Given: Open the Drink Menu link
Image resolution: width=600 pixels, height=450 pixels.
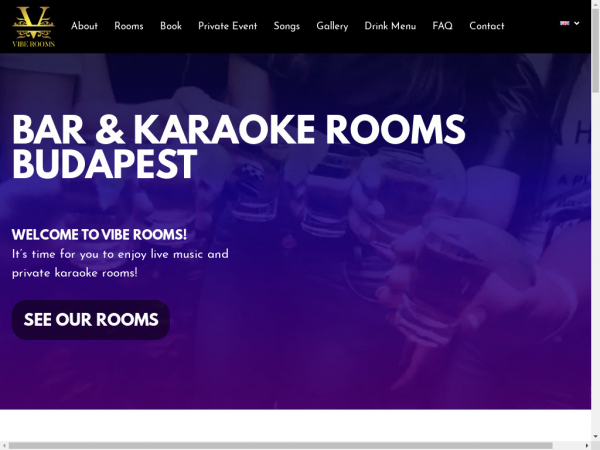Looking at the screenshot, I should pyautogui.click(x=390, y=26).
